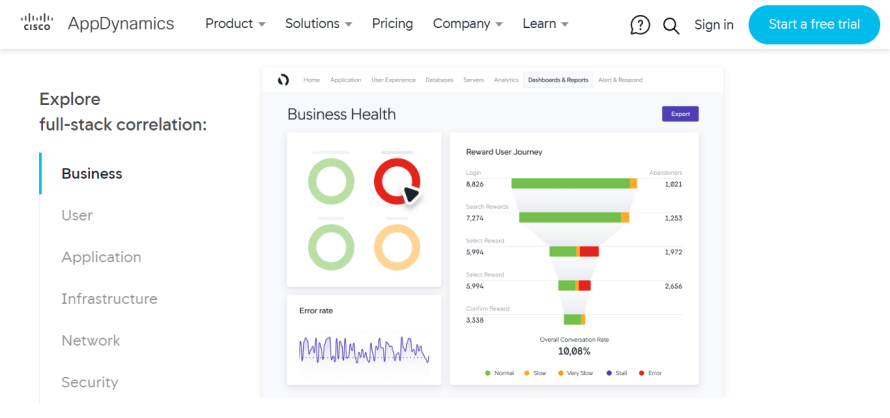
Task: Open the dashboard User Experience tab
Action: coord(393,80)
